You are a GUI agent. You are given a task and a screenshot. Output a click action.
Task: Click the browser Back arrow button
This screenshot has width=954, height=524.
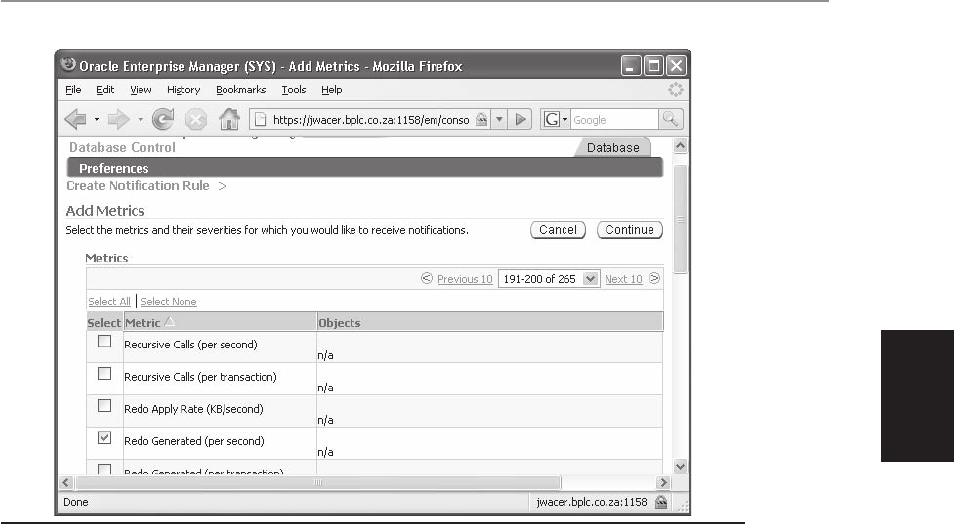click(75, 119)
